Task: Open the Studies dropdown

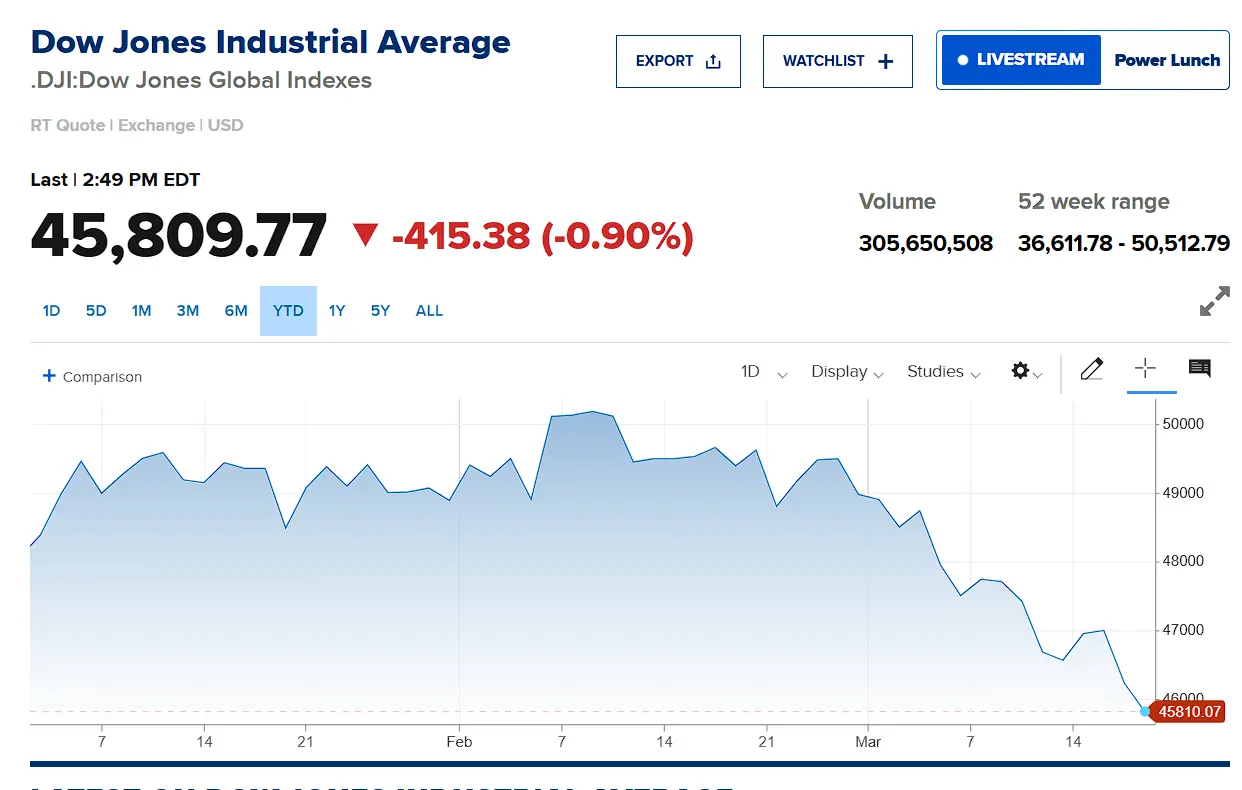Action: click(x=944, y=372)
